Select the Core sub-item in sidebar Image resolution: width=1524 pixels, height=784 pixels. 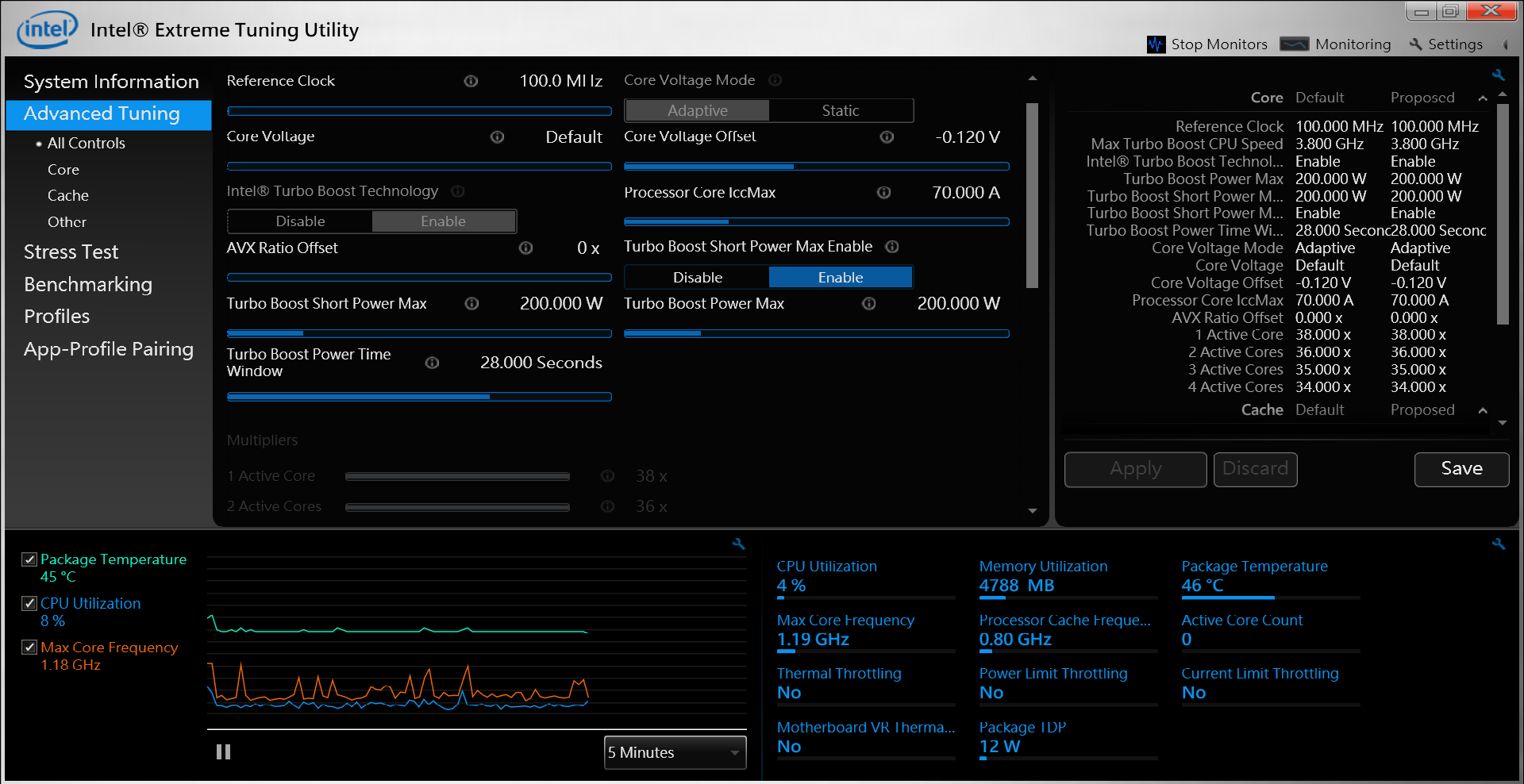[x=63, y=170]
